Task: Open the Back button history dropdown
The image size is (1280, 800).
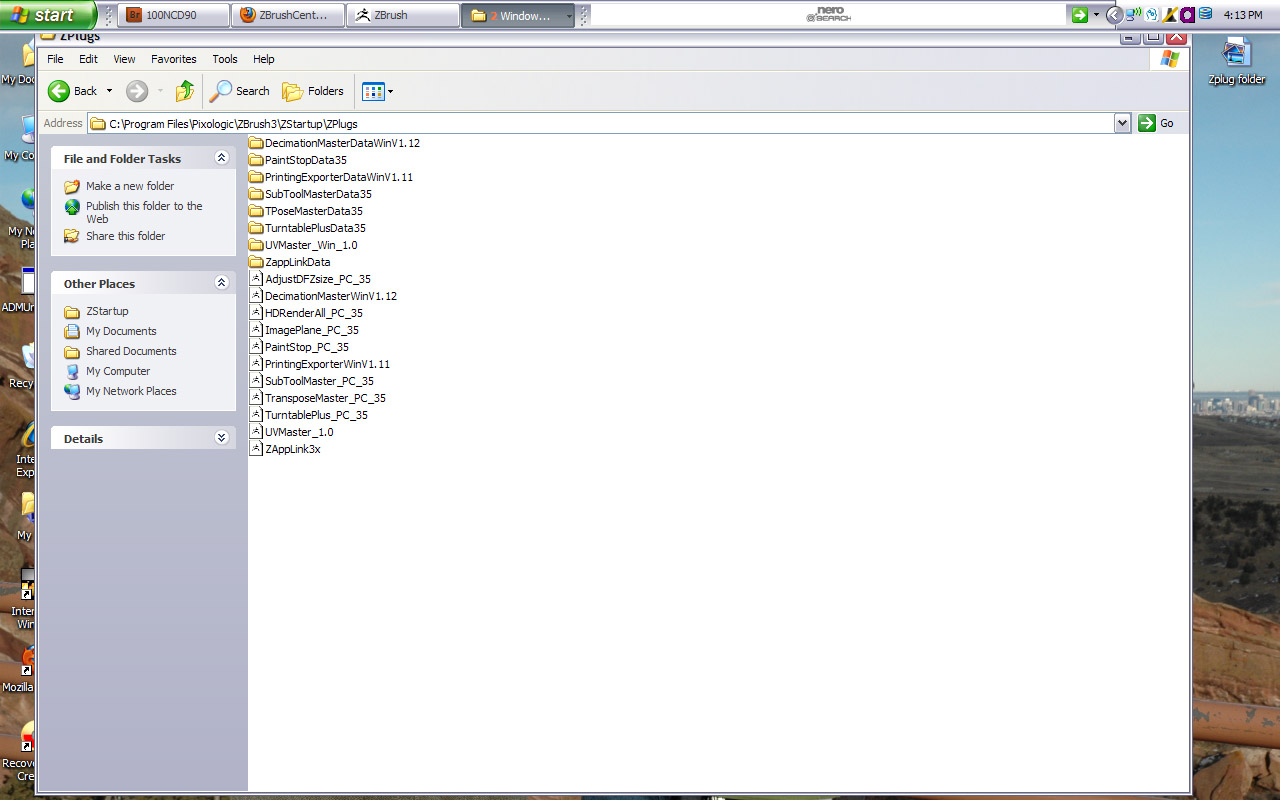Action: coord(109,91)
